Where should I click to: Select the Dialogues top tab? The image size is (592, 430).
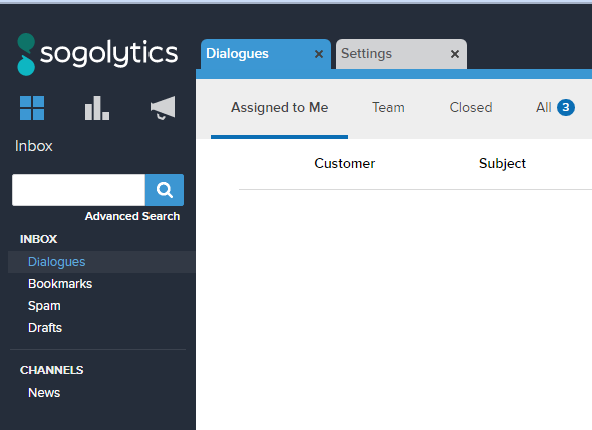237,54
